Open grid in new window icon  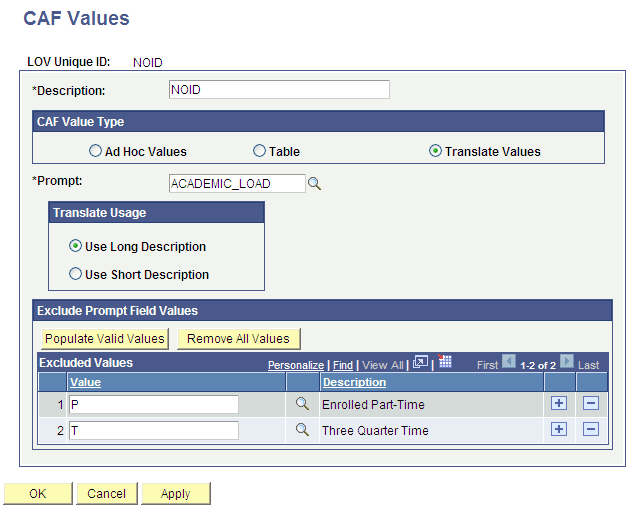(420, 362)
